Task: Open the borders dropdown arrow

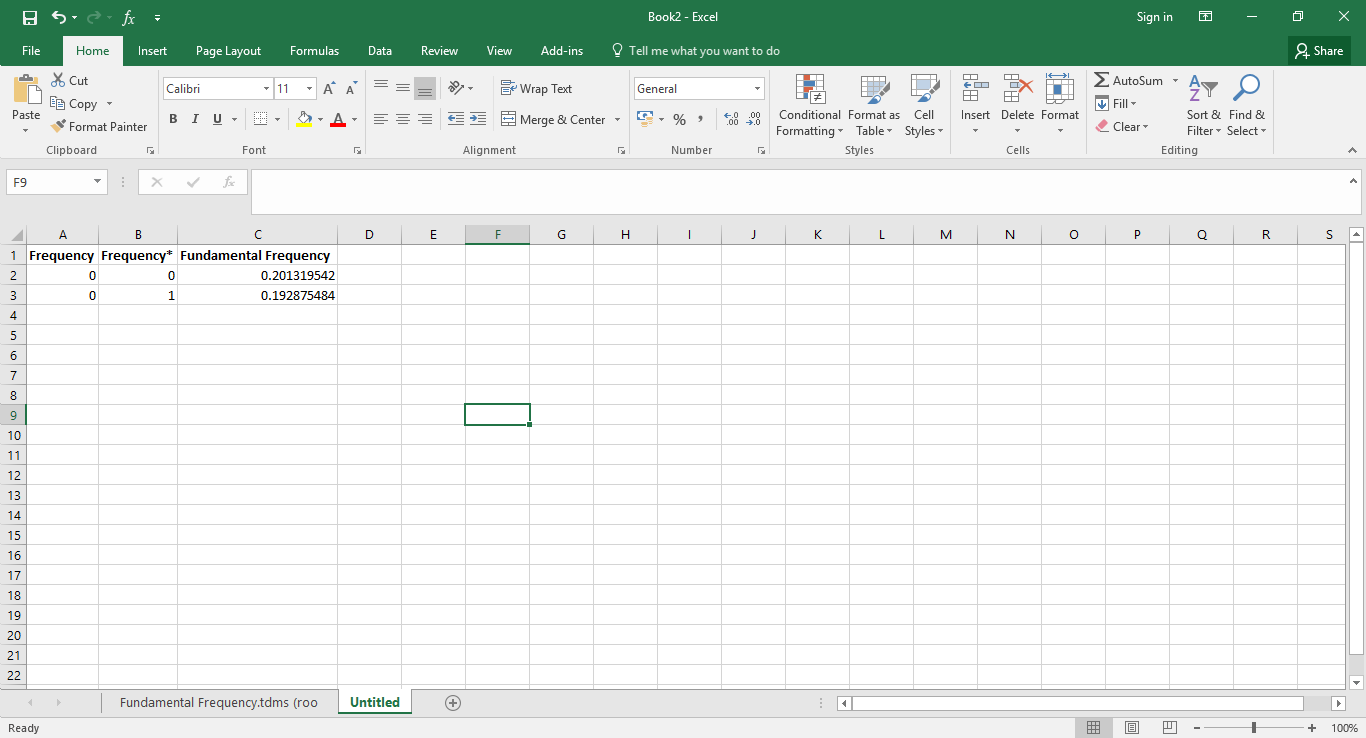Action: click(x=277, y=120)
